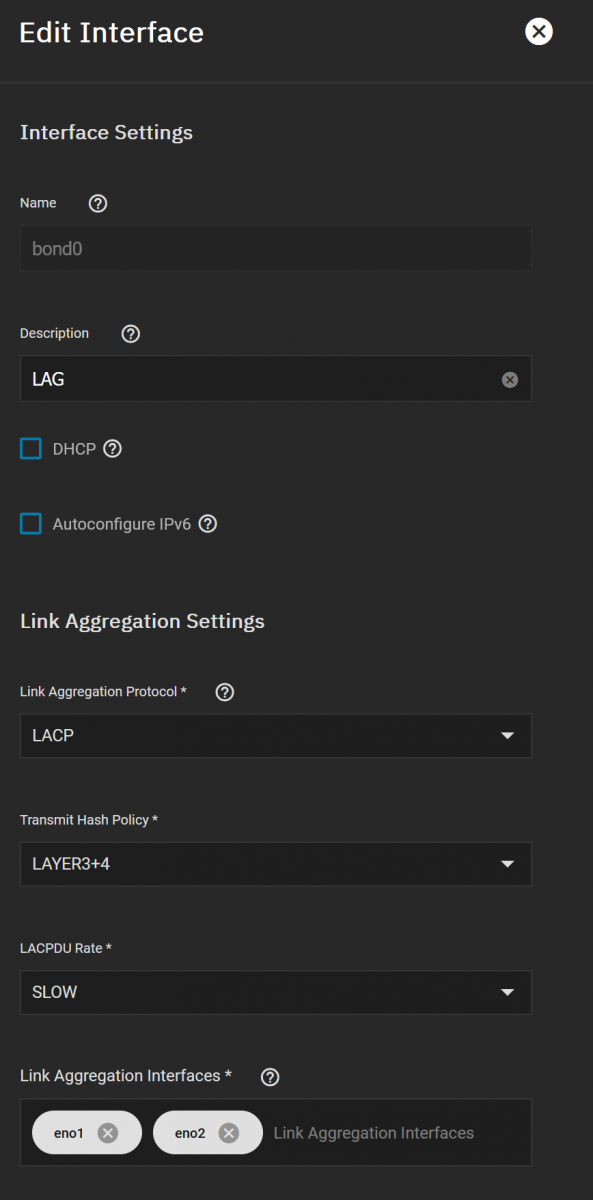Click the disabled bond0 Name field
593x1200 pixels.
coord(276,248)
